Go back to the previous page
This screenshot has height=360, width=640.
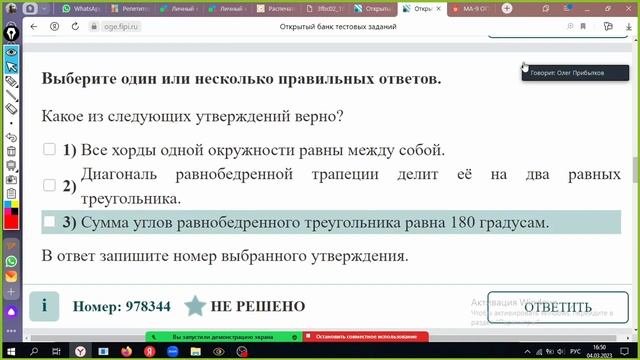click(x=34, y=27)
